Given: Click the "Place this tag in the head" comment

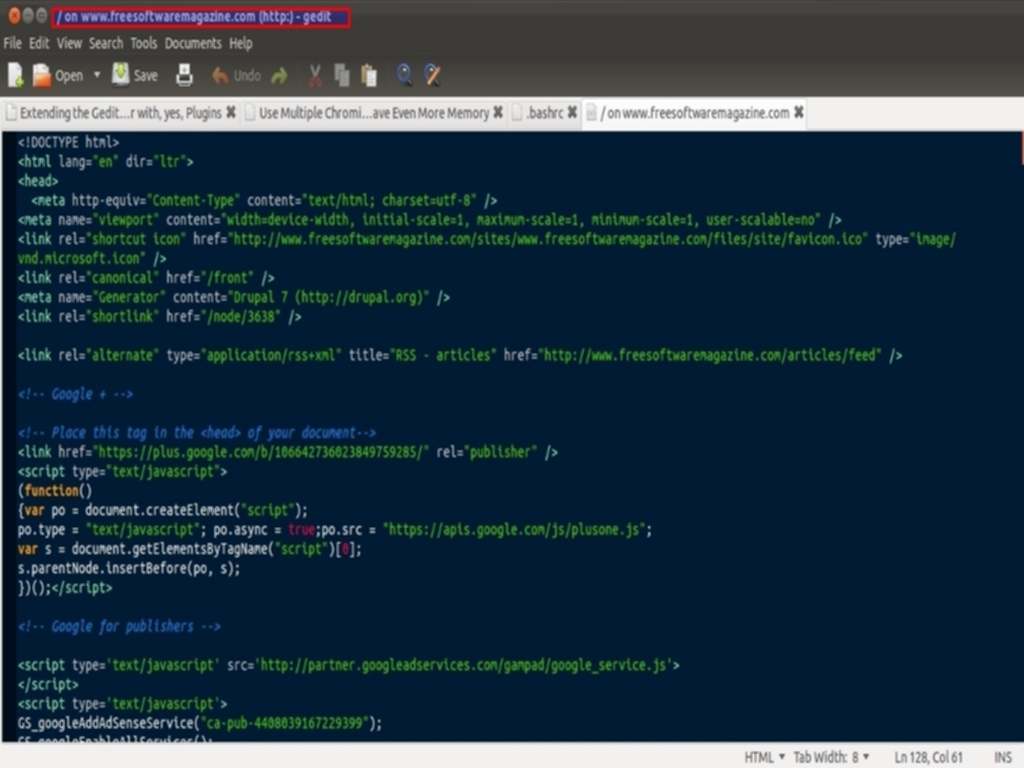Looking at the screenshot, I should point(197,433).
